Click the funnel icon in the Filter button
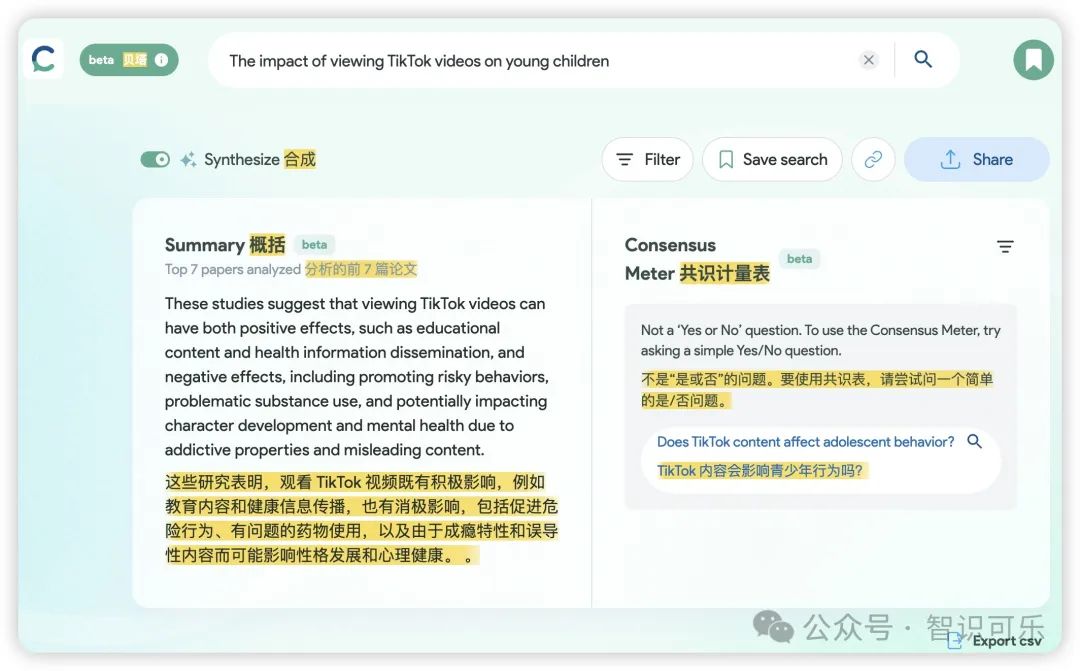The height and width of the screenshot is (671, 1080). coord(625,158)
